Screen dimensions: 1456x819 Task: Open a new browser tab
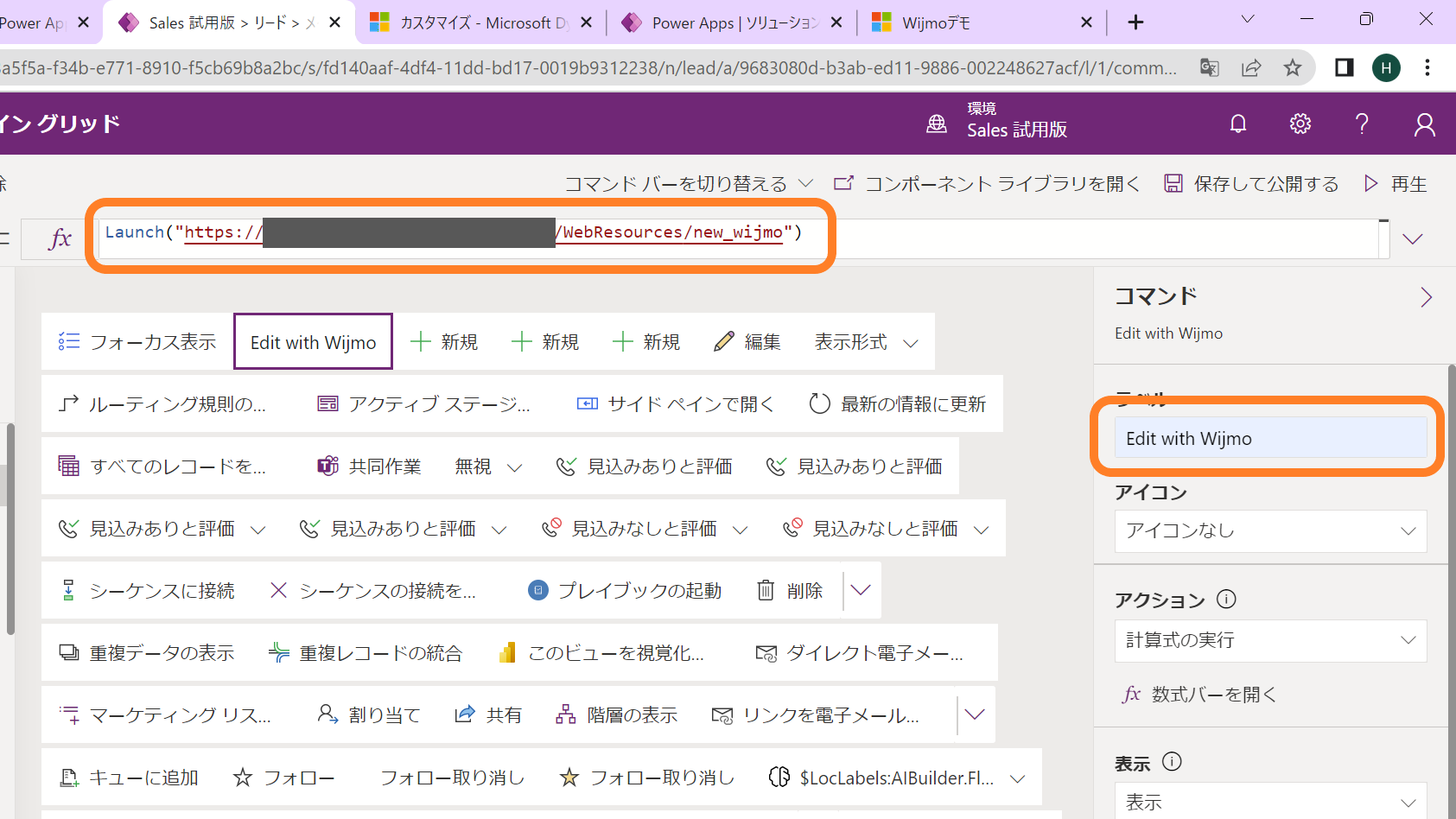coord(1136,22)
